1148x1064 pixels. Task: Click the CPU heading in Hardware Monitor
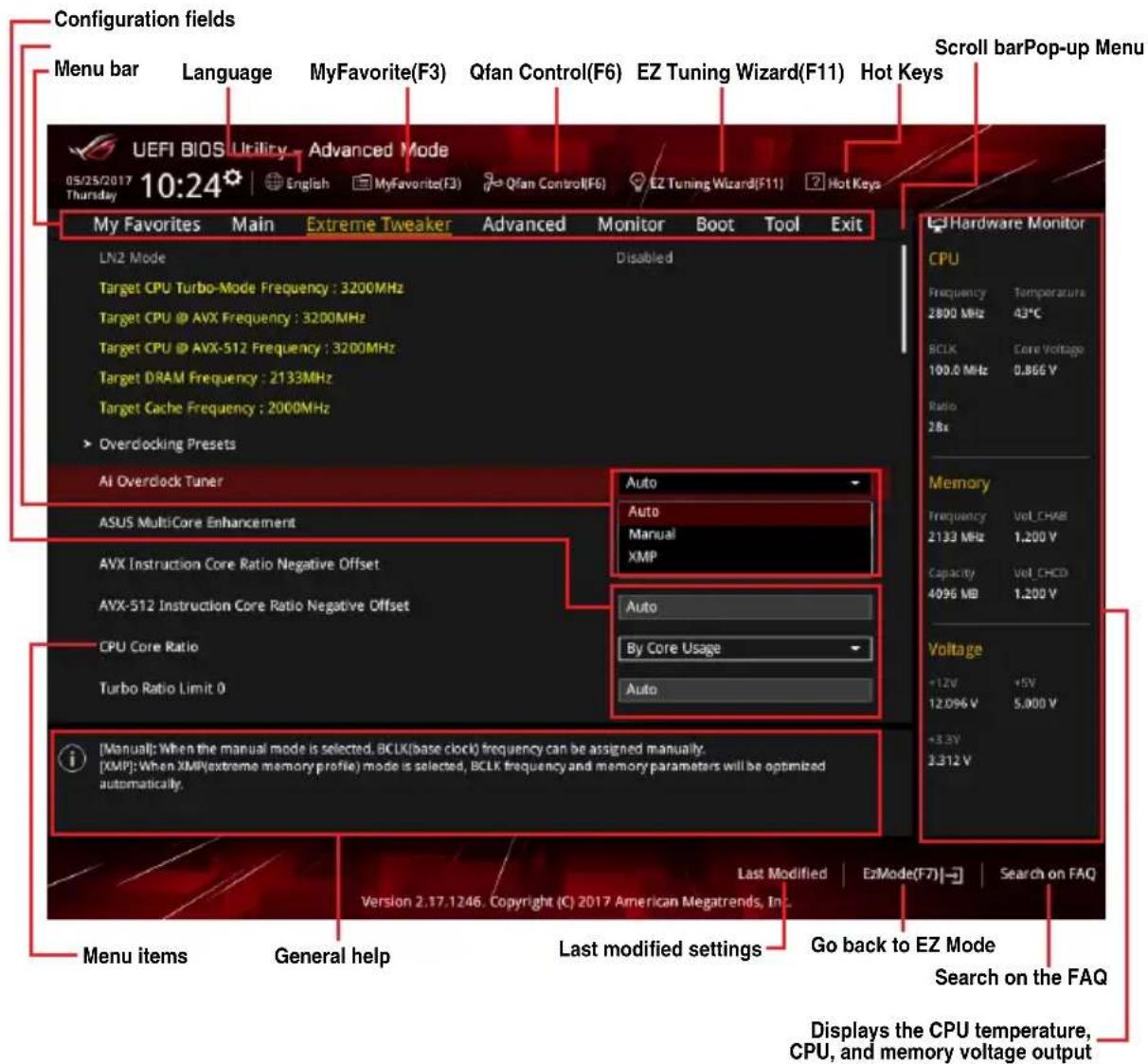point(943,259)
